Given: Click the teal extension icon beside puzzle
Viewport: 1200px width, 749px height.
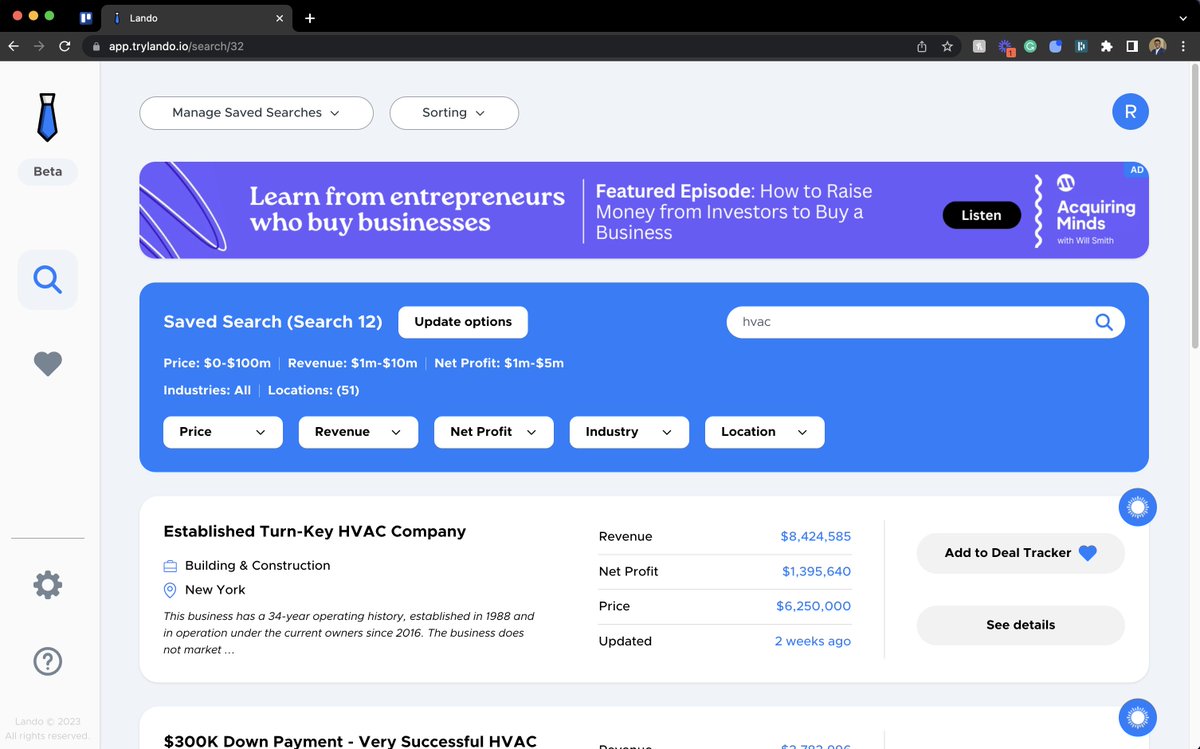Looking at the screenshot, I should pyautogui.click(x=1081, y=46).
